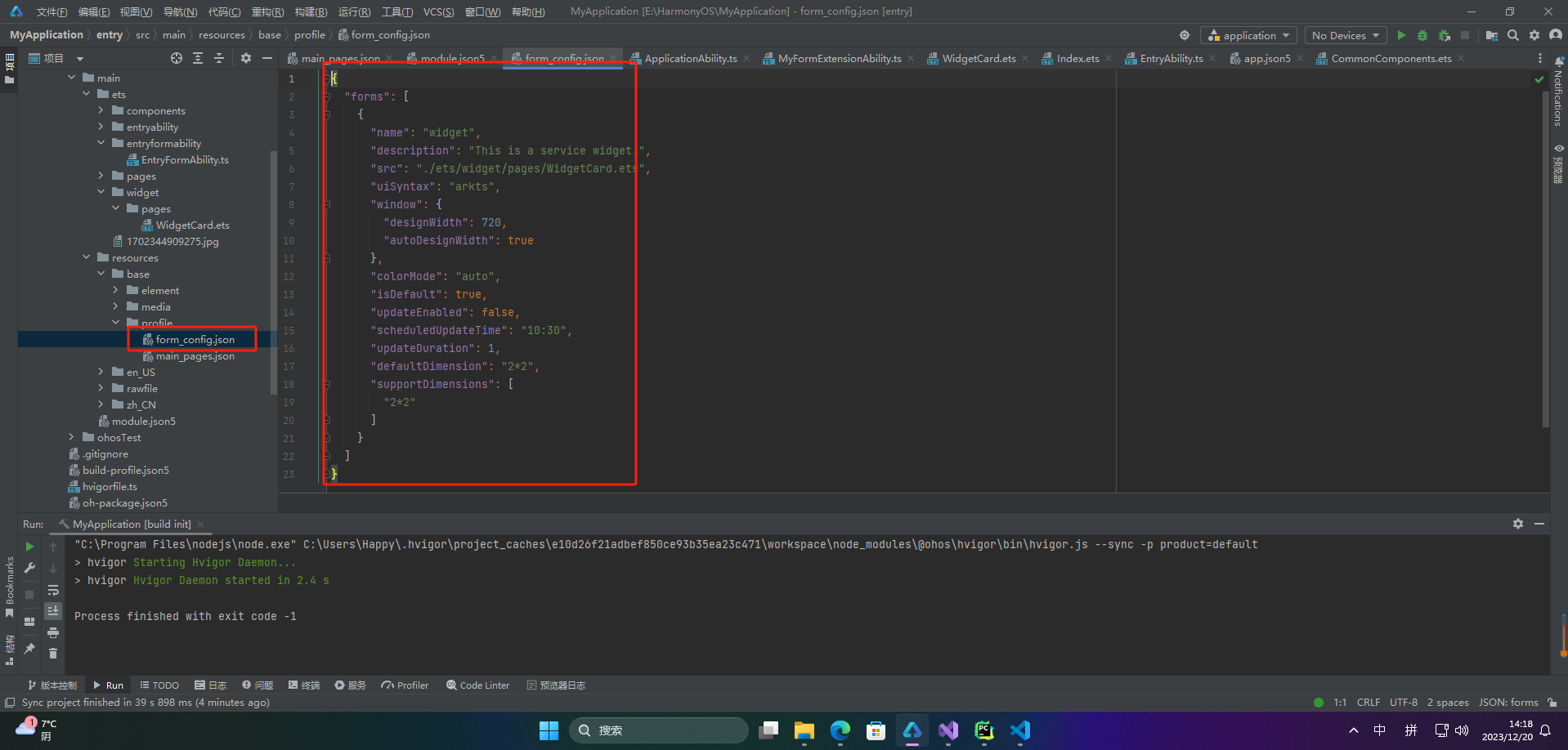Pin tab icon in Run panel
Viewport: 1568px width, 750px height.
tap(29, 649)
